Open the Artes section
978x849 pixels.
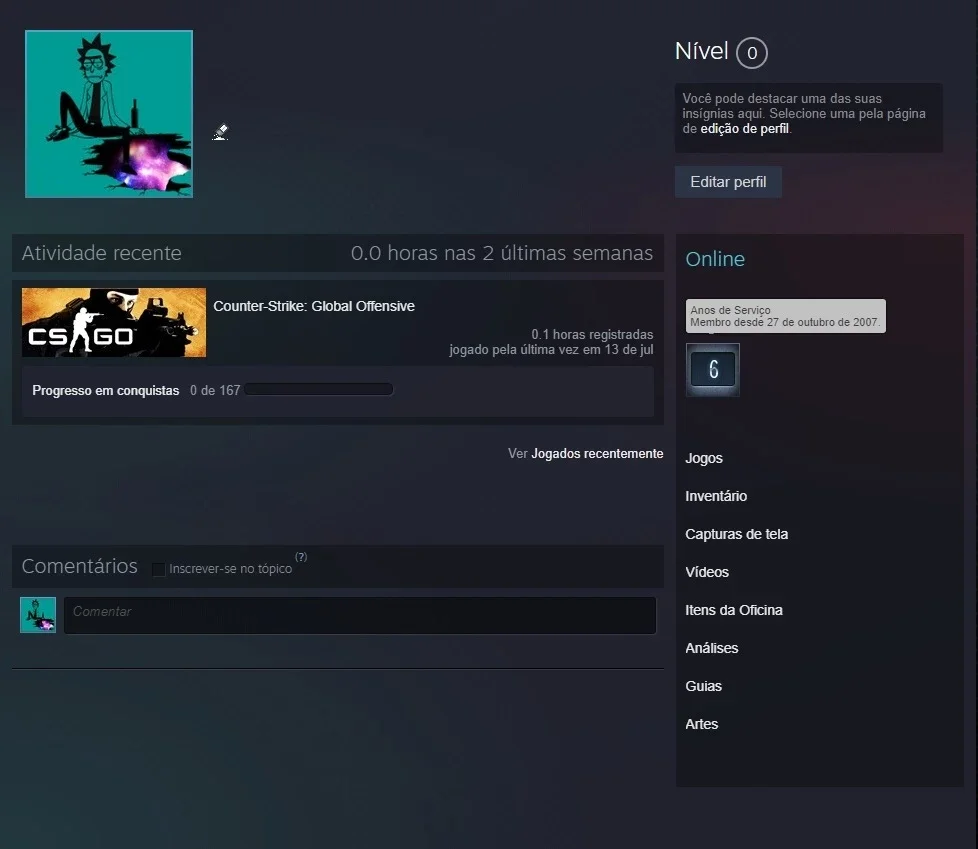(x=702, y=724)
